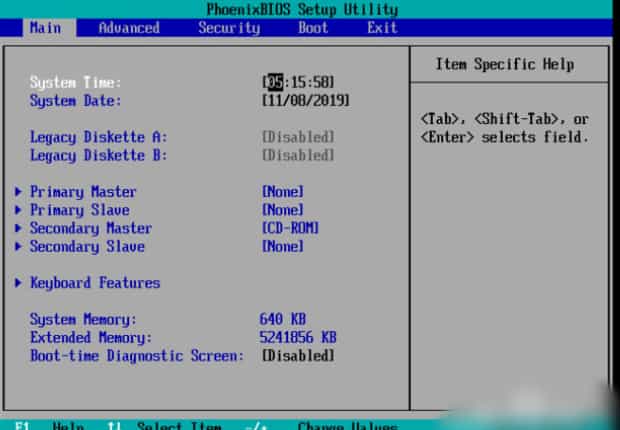
Task: Select Legacy Diskette A Disabled value
Action: click(298, 137)
